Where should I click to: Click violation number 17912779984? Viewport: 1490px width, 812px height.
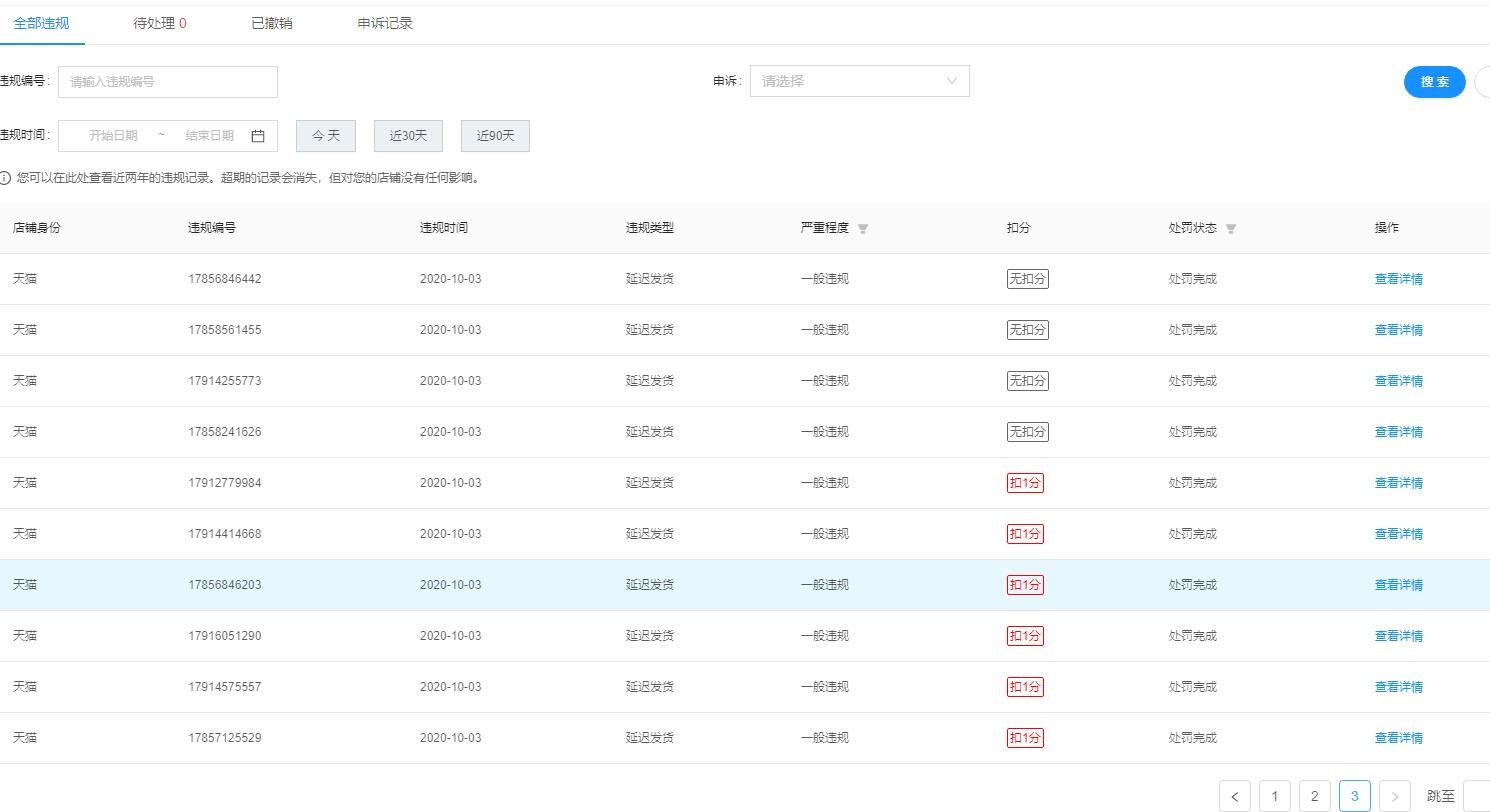pyautogui.click(x=225, y=483)
